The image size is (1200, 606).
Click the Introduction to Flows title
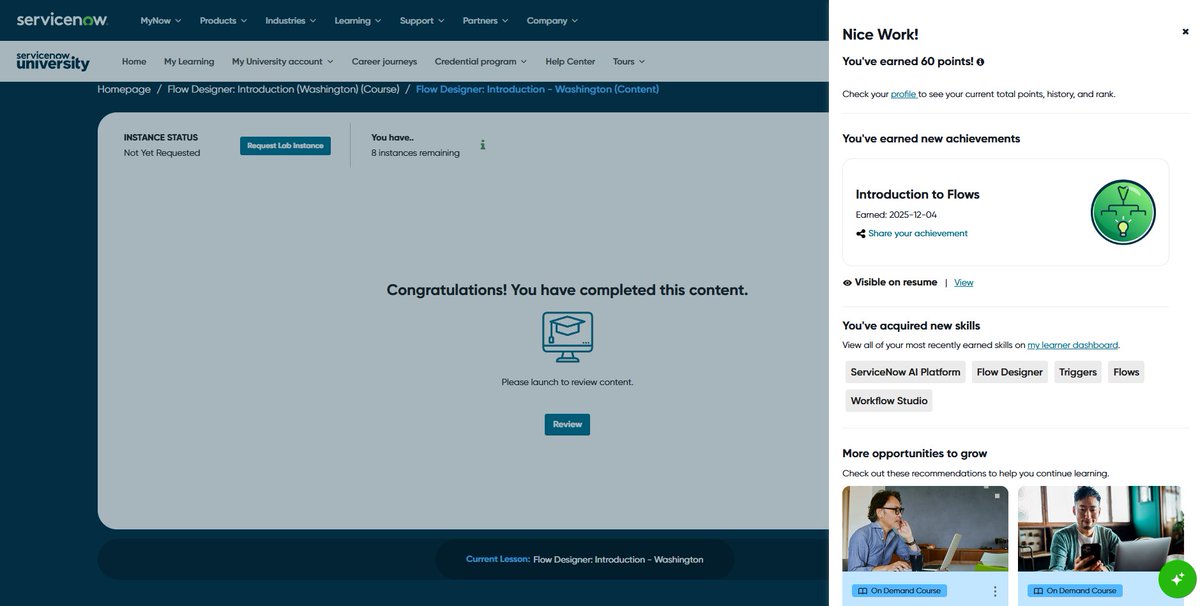[x=918, y=194]
